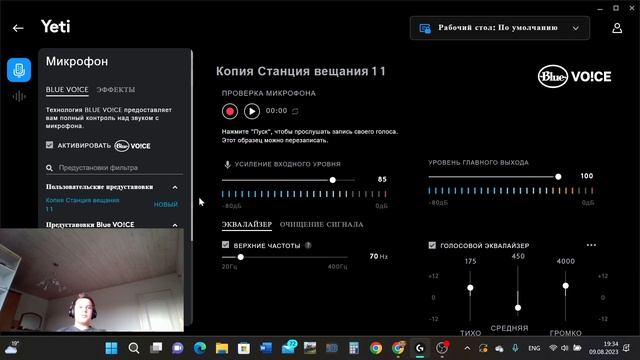Screen dimensions: 640x360
Task: Open the Voice EQ three-dots options
Action: click(x=591, y=245)
